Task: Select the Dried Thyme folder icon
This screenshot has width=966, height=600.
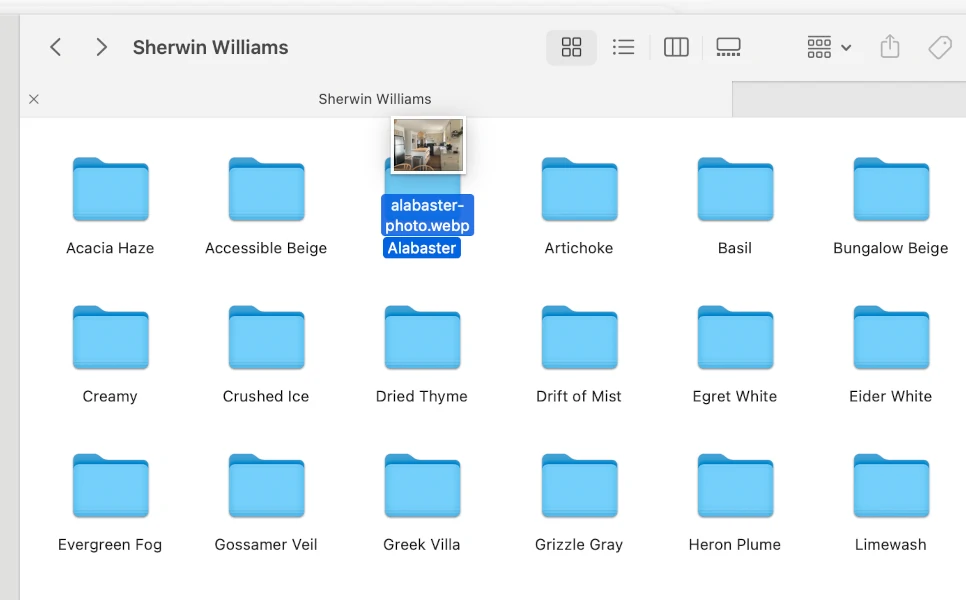Action: pos(423,337)
